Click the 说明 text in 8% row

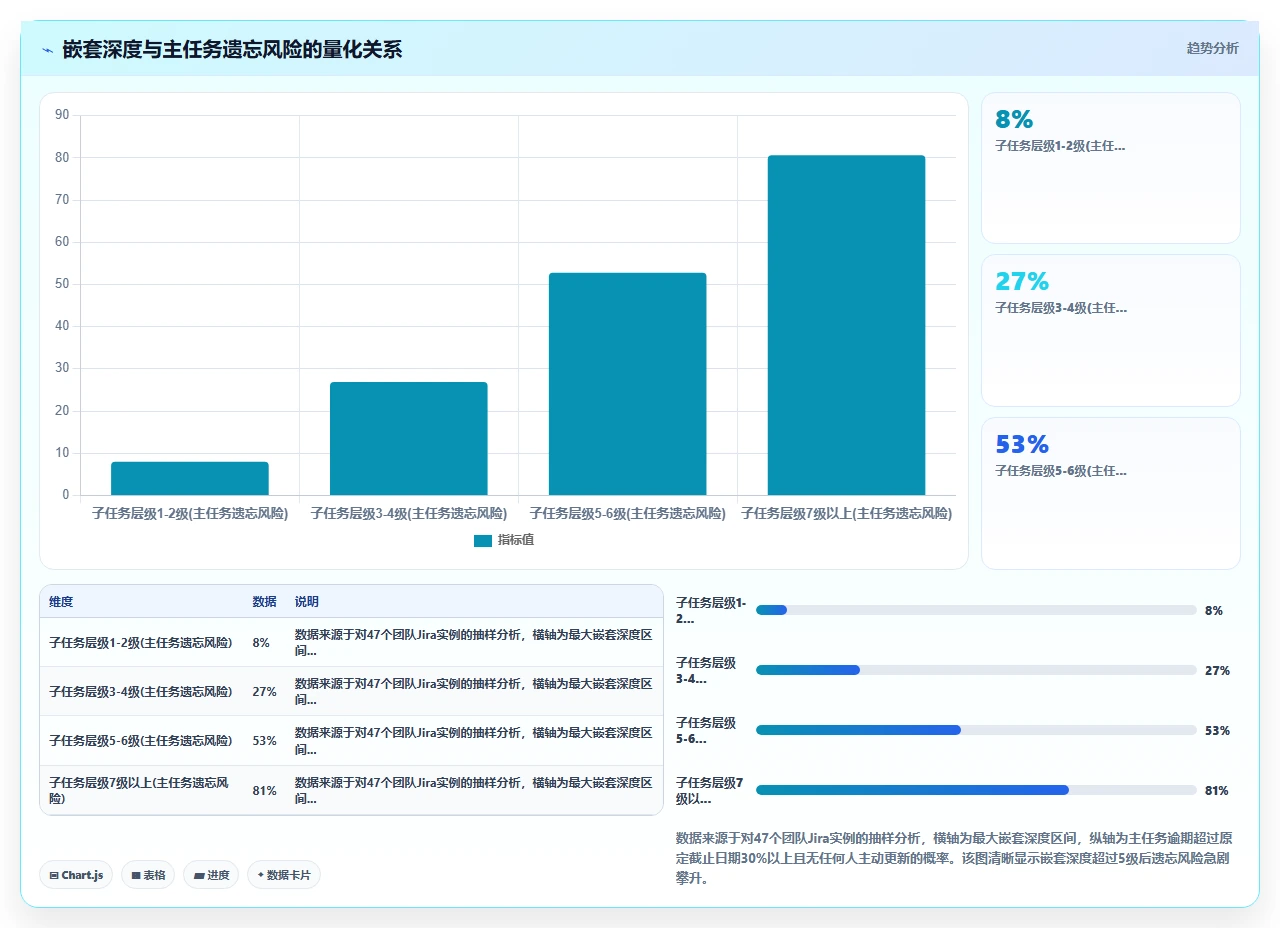(474, 643)
